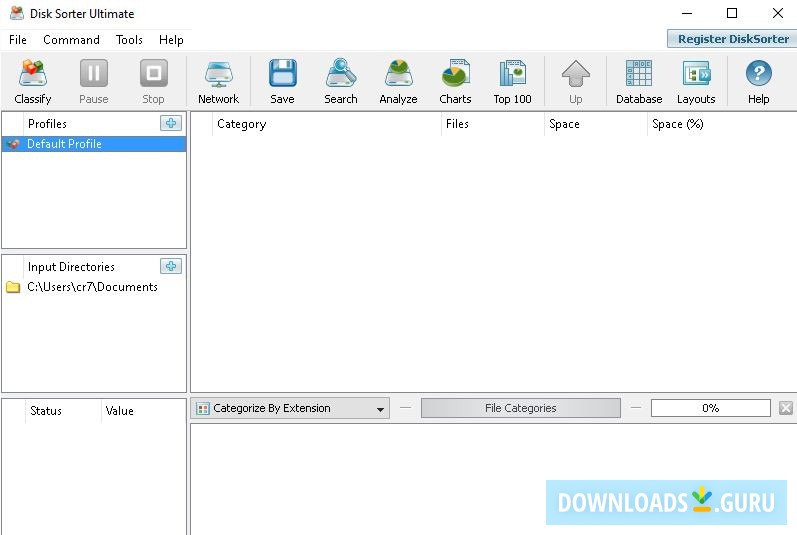Screen dimensions: 797x535
Task: Expand the Categorize By Extension dropdown
Action: coord(290,408)
